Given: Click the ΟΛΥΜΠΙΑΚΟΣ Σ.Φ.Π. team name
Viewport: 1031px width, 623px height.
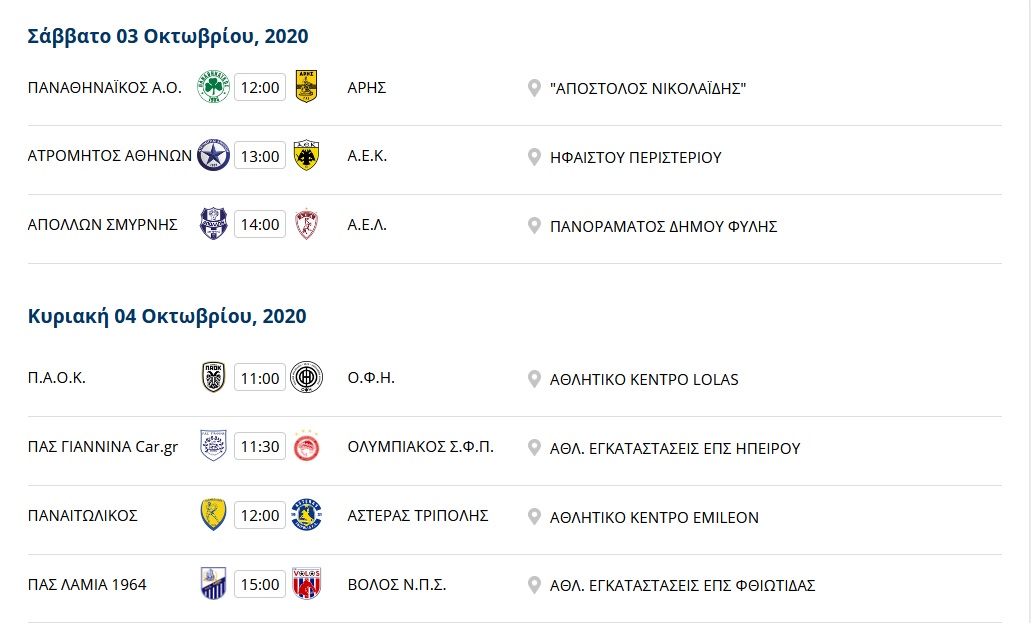Looking at the screenshot, I should [420, 447].
